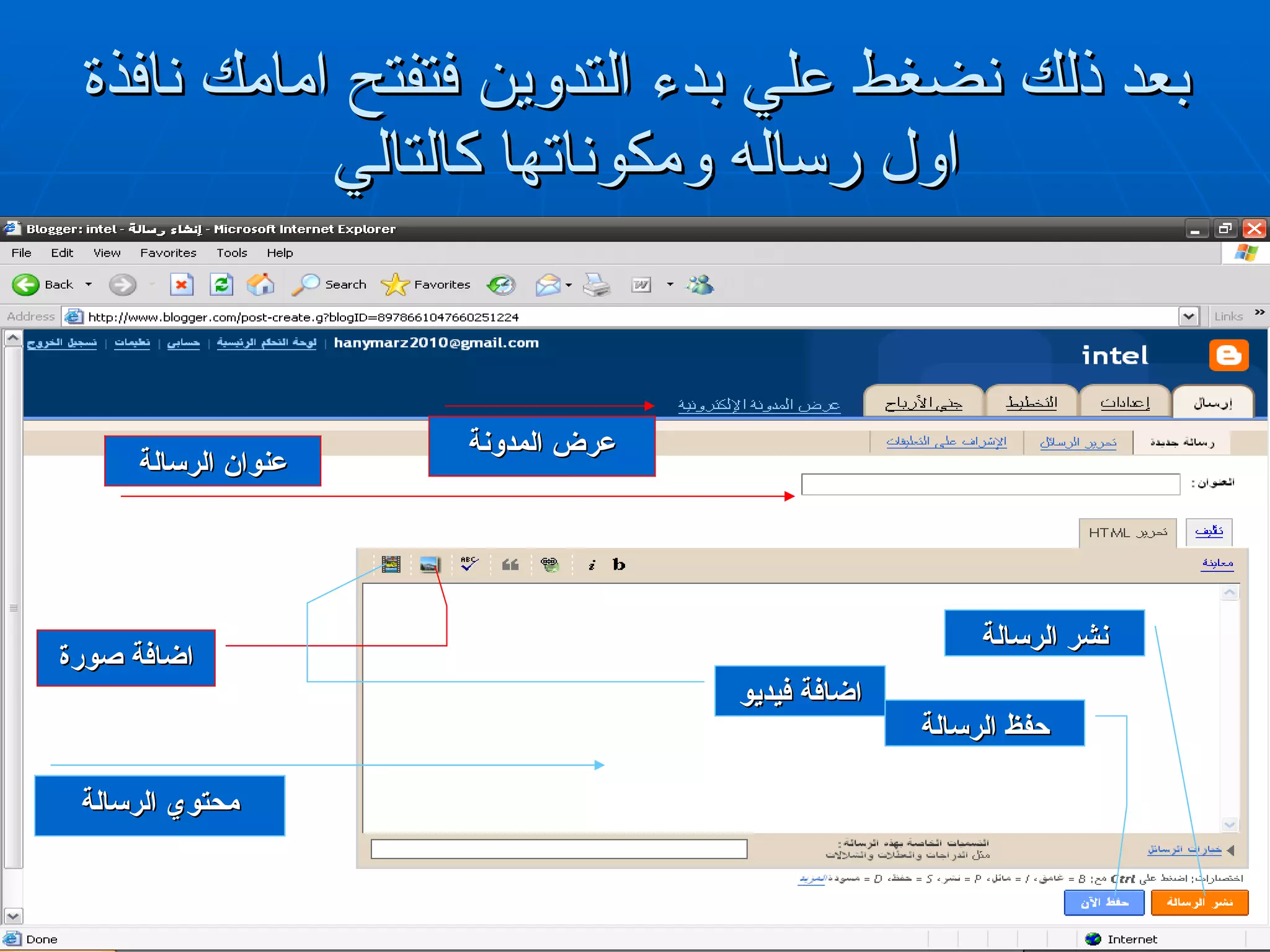Screen dimensions: 1270x952
Task: Click the Links toolbar label
Action: [x=1228, y=317]
